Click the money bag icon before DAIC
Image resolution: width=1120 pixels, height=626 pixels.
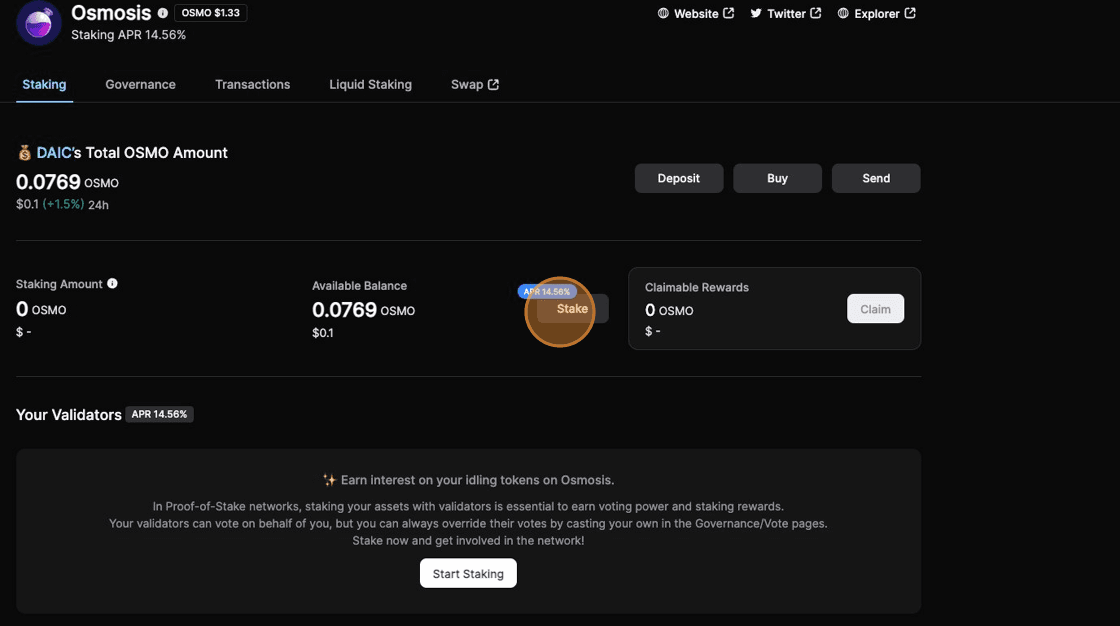click(x=25, y=153)
